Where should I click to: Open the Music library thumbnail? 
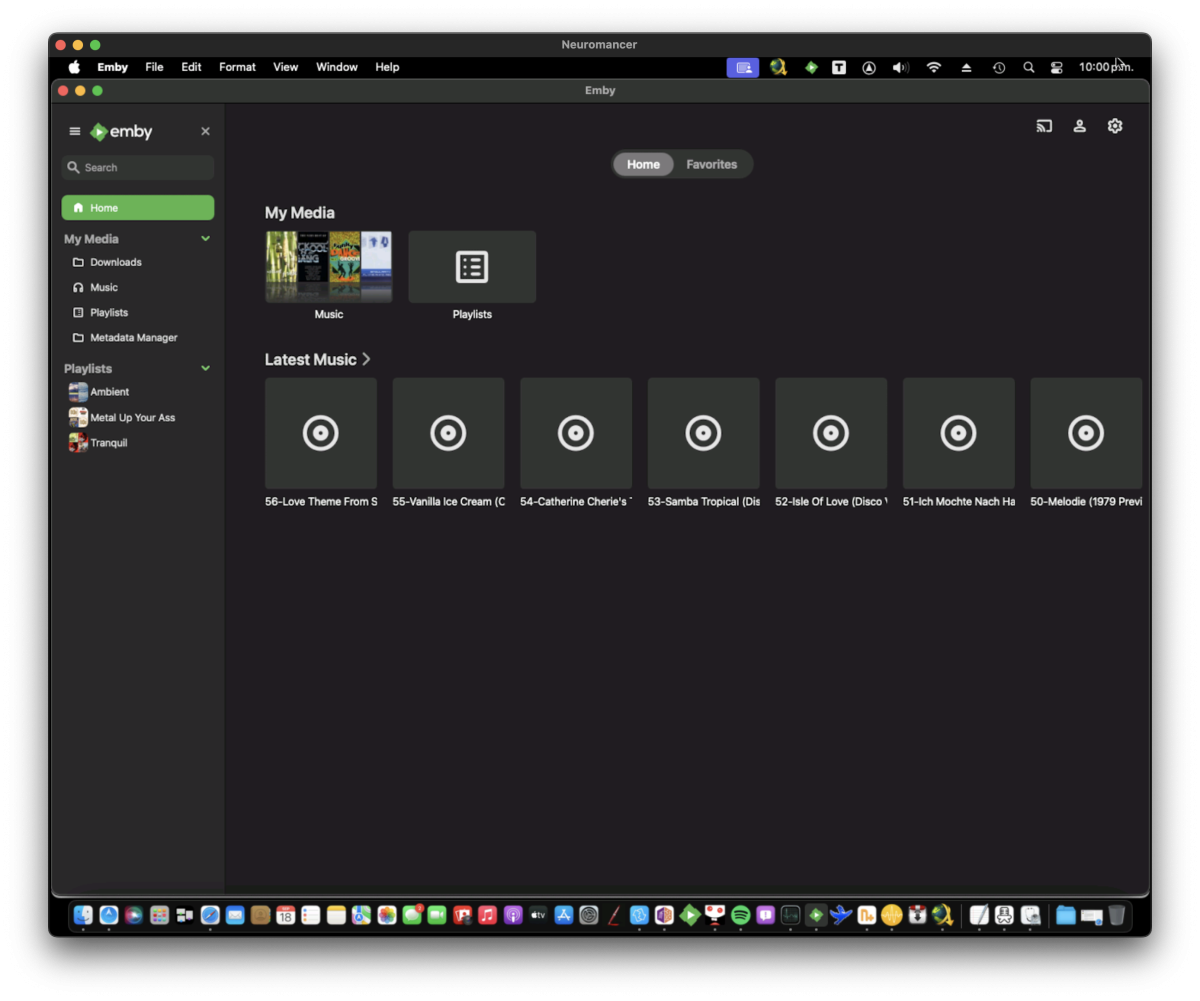coord(328,267)
